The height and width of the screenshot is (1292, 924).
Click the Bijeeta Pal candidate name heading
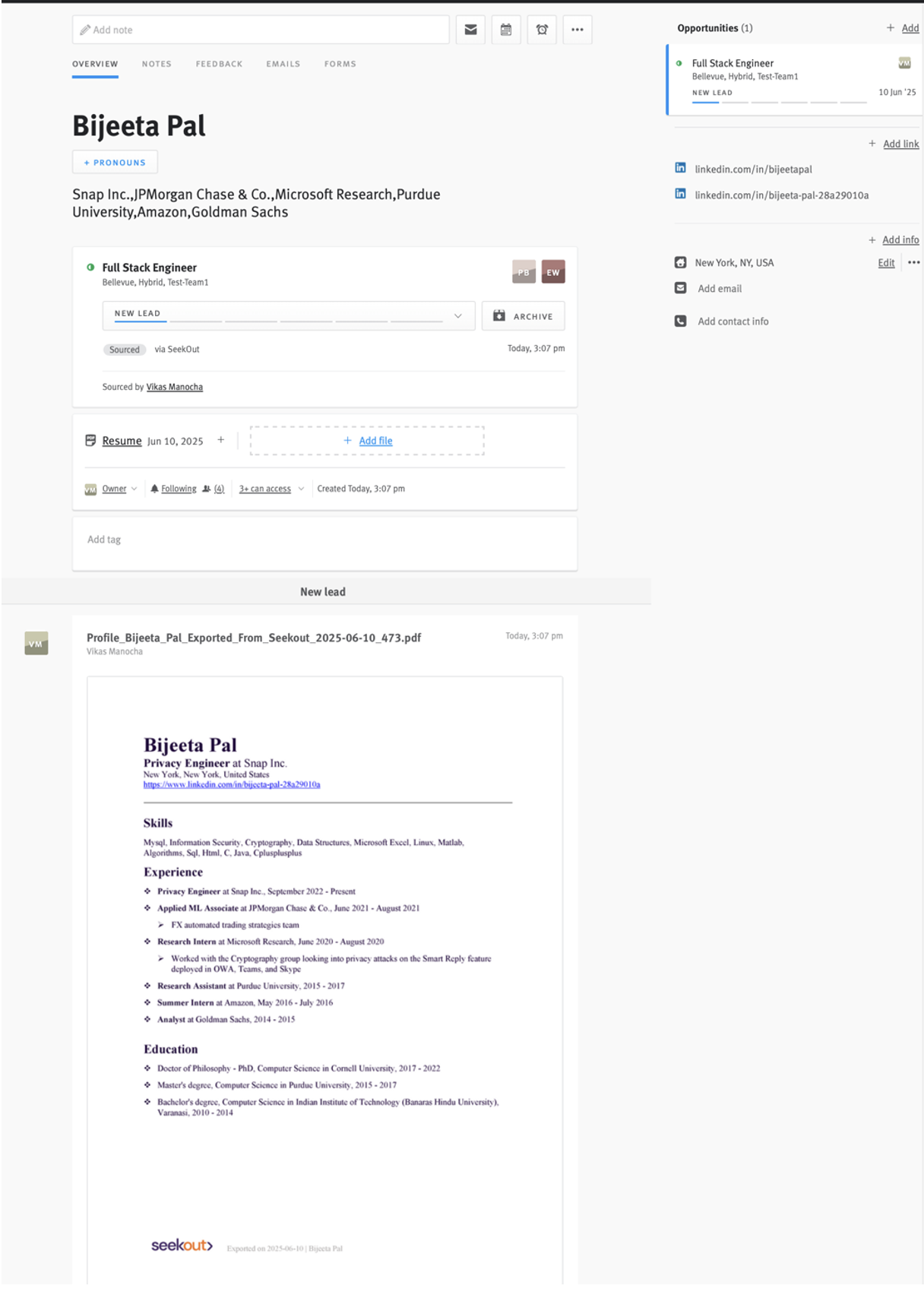pyautogui.click(x=139, y=126)
